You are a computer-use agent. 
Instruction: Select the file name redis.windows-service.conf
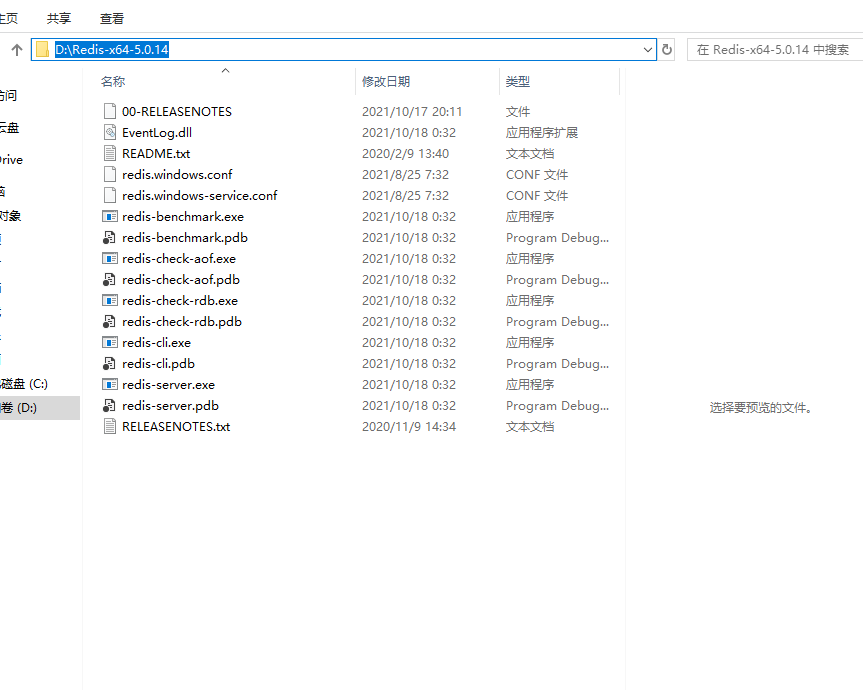[200, 195]
